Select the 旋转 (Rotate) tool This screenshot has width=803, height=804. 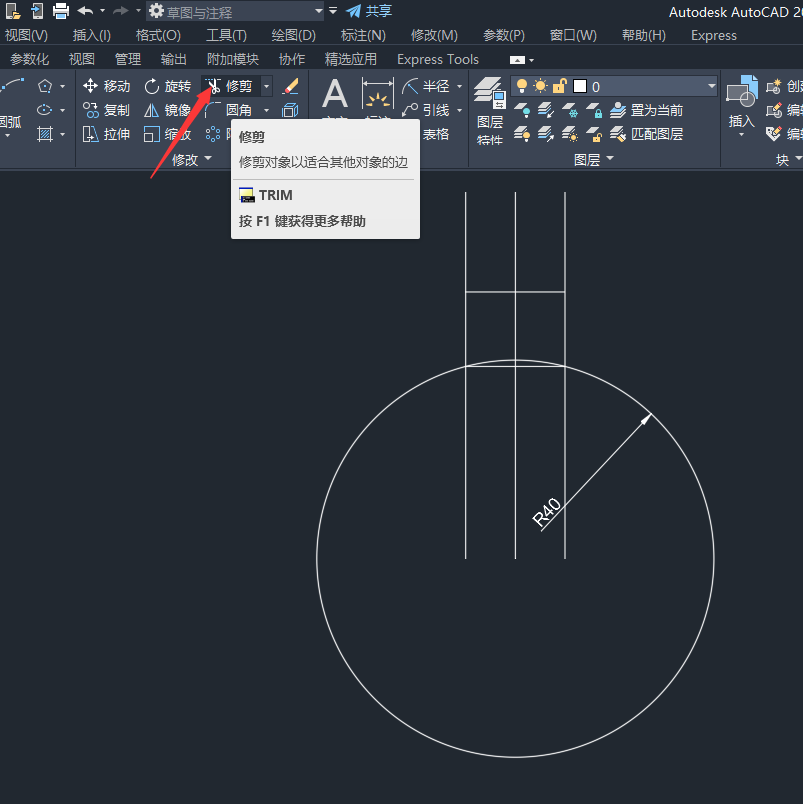coord(168,86)
